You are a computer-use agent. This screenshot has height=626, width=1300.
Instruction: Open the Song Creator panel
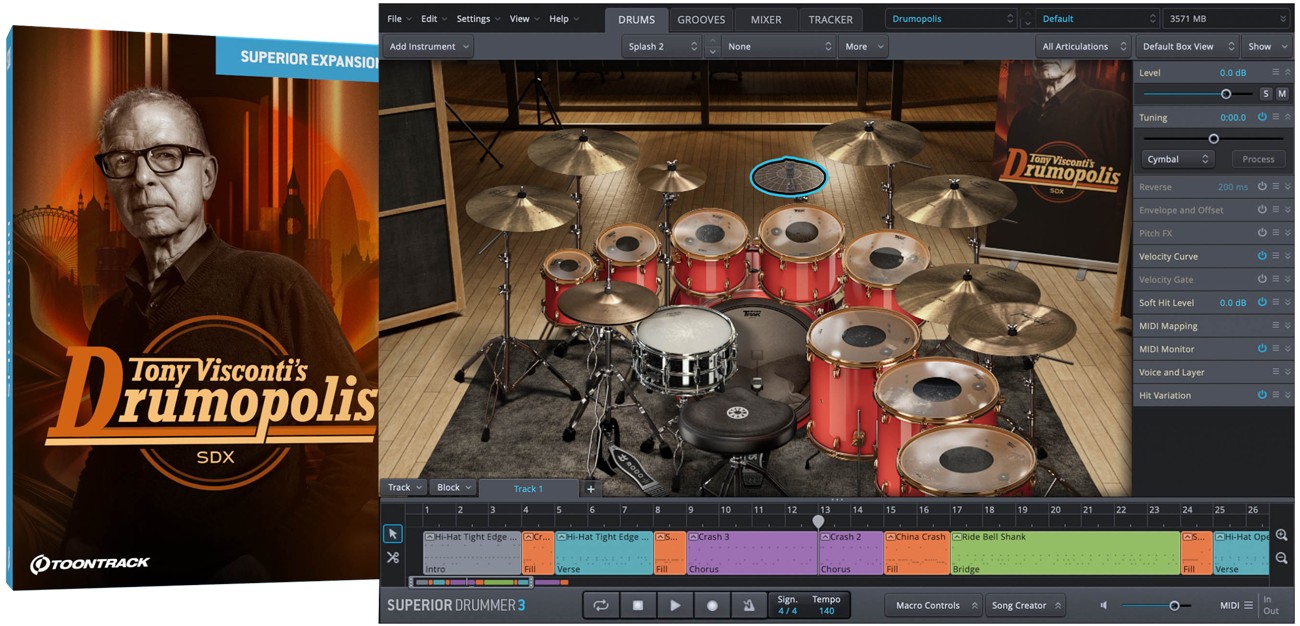click(x=1025, y=604)
